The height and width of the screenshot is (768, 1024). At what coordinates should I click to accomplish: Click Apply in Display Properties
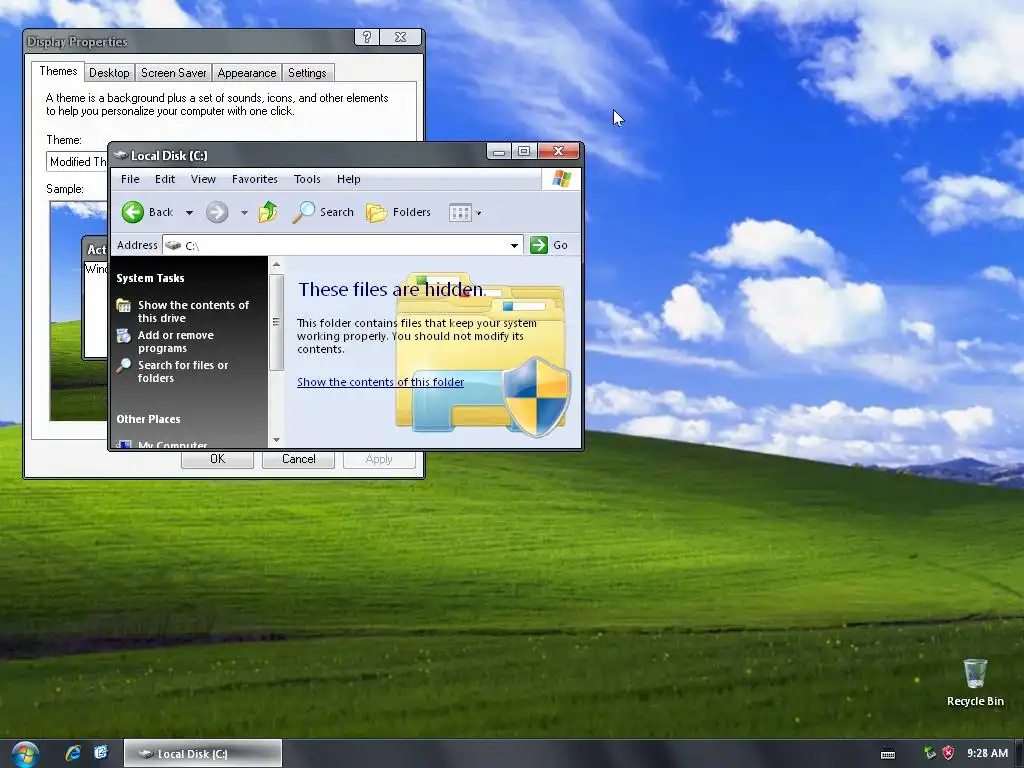tap(379, 459)
